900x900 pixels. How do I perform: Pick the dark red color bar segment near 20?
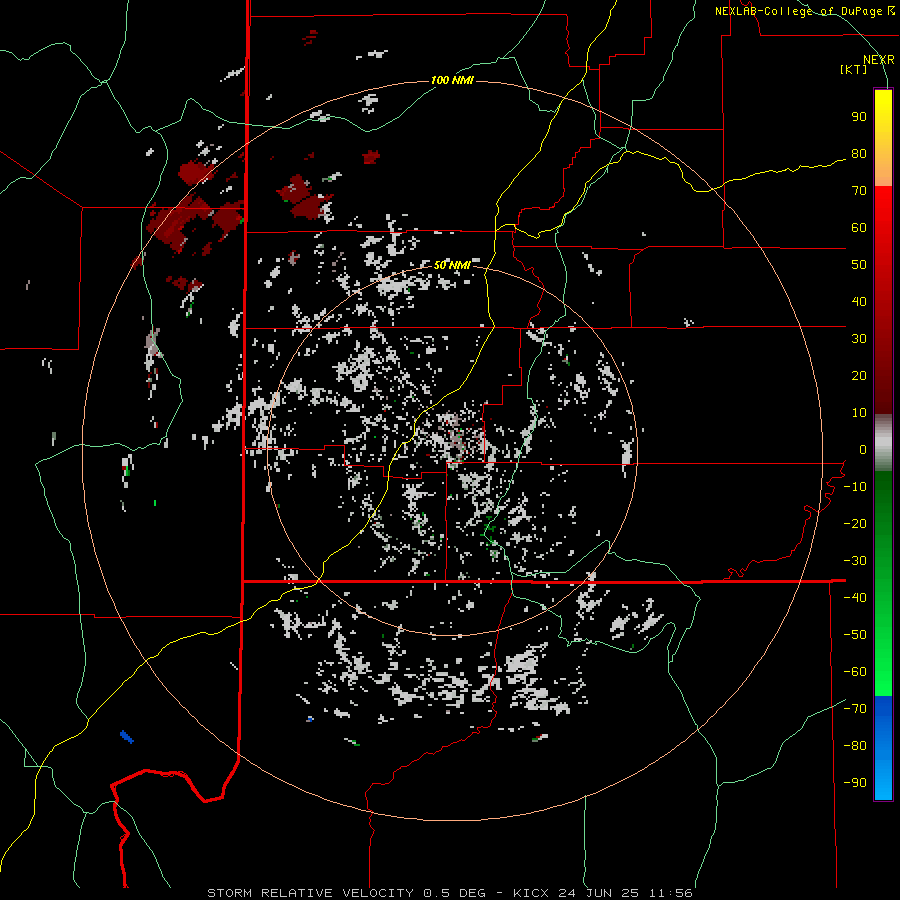click(883, 376)
